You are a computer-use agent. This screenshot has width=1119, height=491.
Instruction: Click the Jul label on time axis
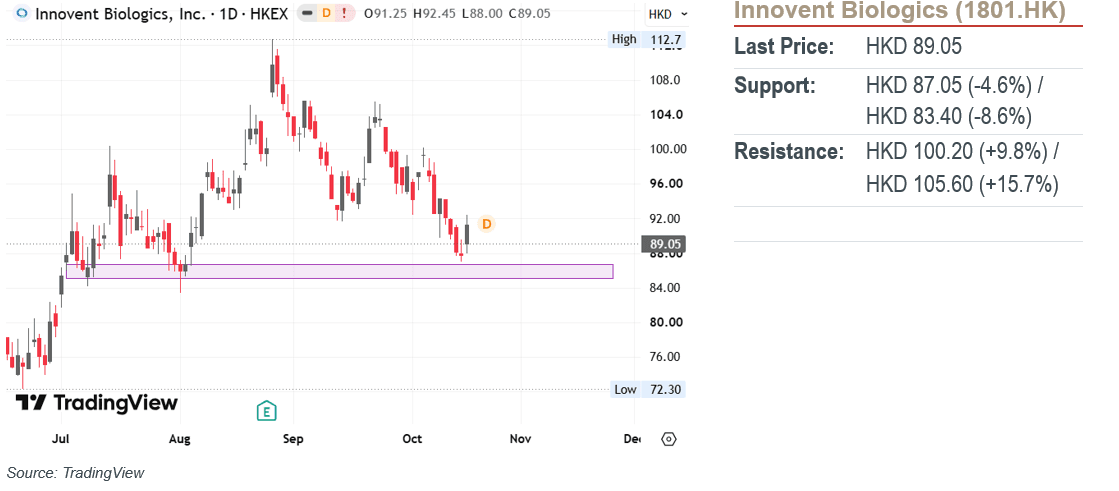61,439
